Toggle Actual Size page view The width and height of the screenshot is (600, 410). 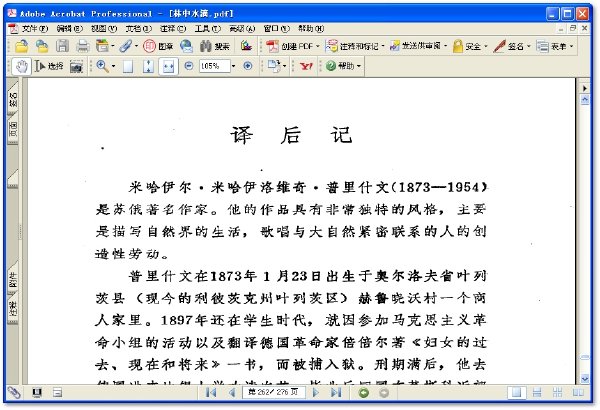coord(128,66)
